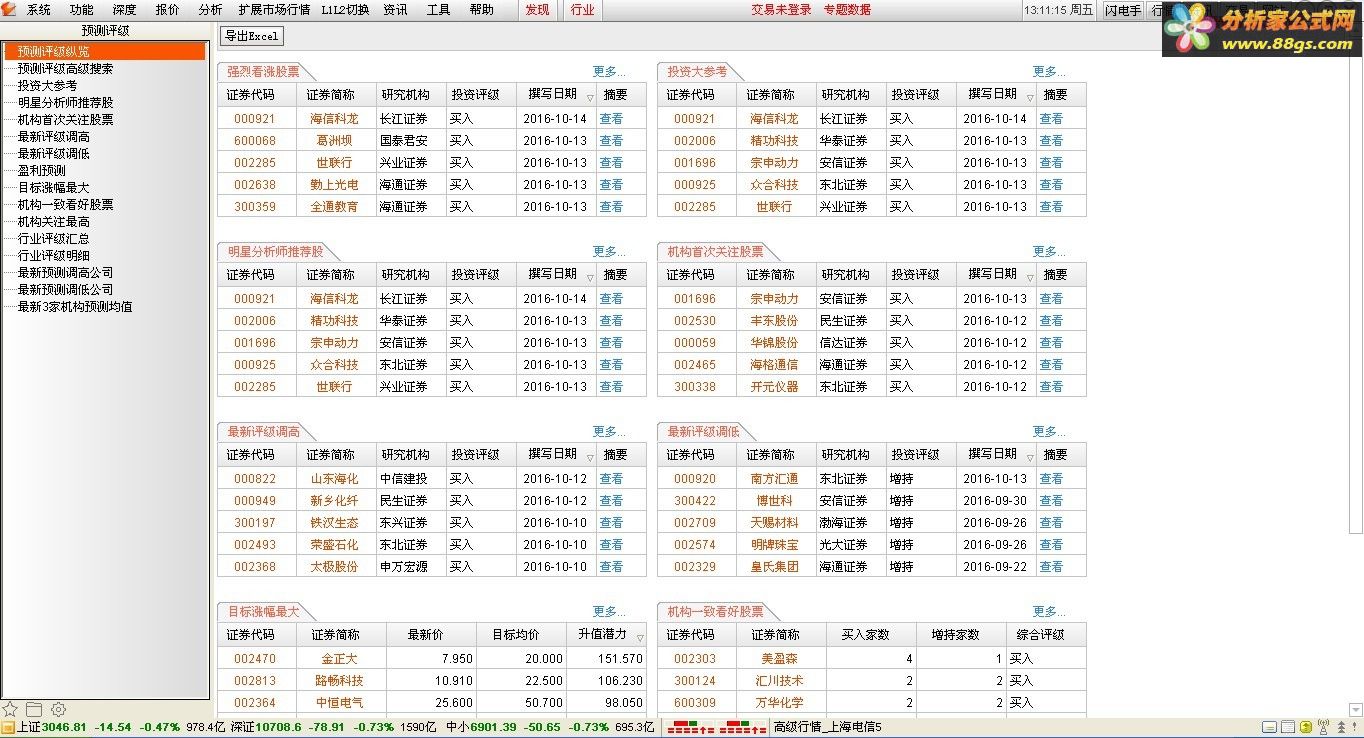Click the L1L2切换 menu item
The height and width of the screenshot is (738, 1364).
pyautogui.click(x=345, y=10)
